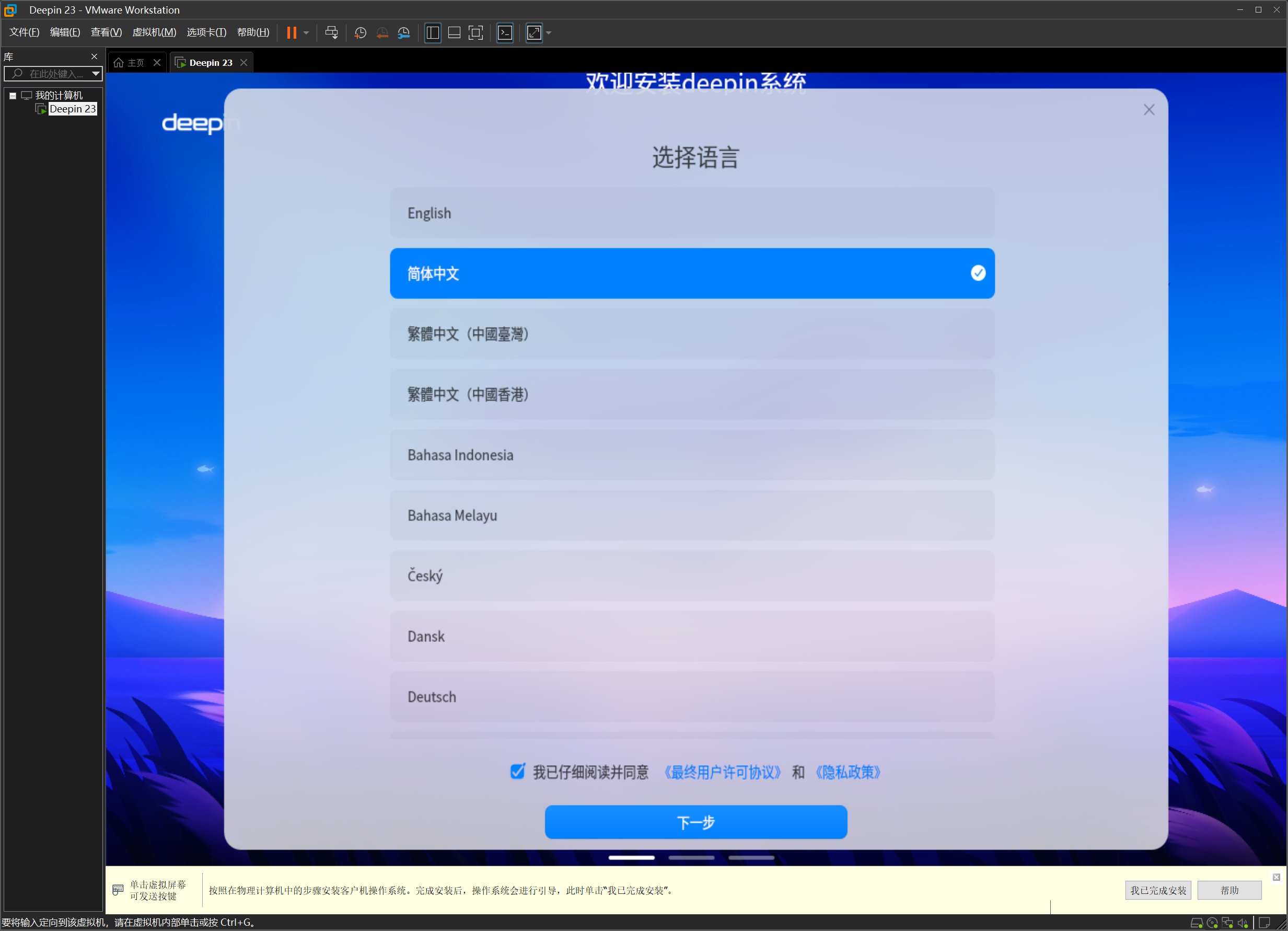Image resolution: width=1288 pixels, height=931 pixels.
Task: Click library search input field
Action: click(54, 73)
